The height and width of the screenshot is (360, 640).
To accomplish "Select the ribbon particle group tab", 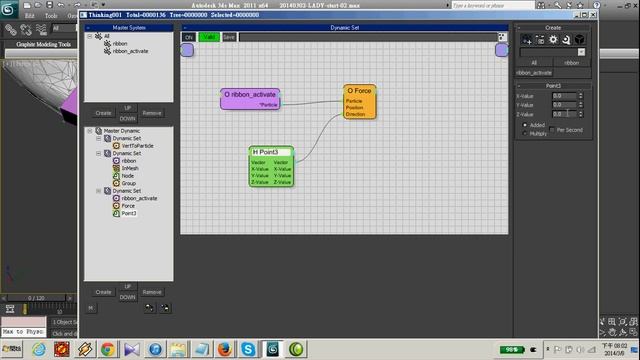I will coord(571,63).
